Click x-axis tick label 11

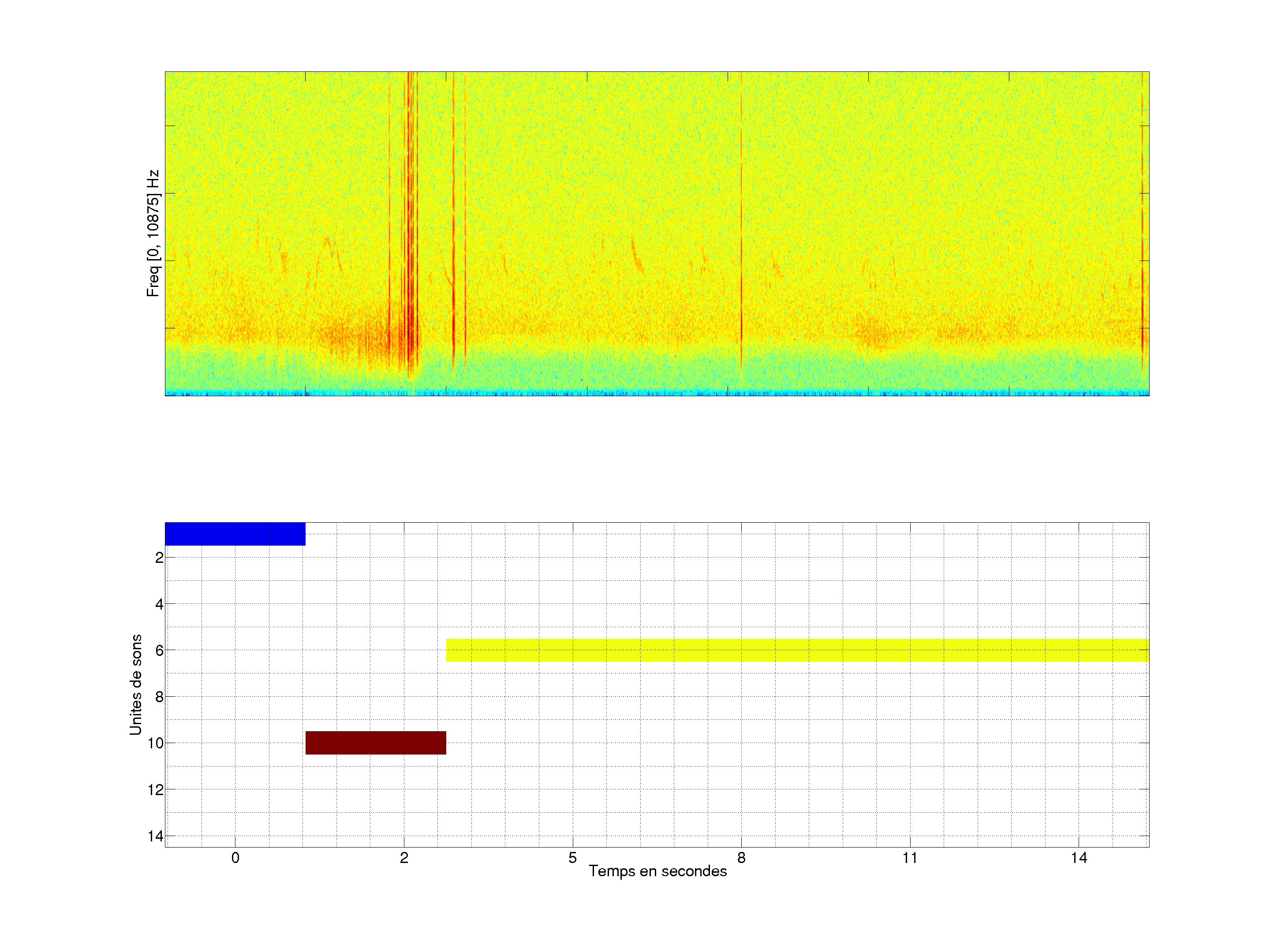pos(909,858)
